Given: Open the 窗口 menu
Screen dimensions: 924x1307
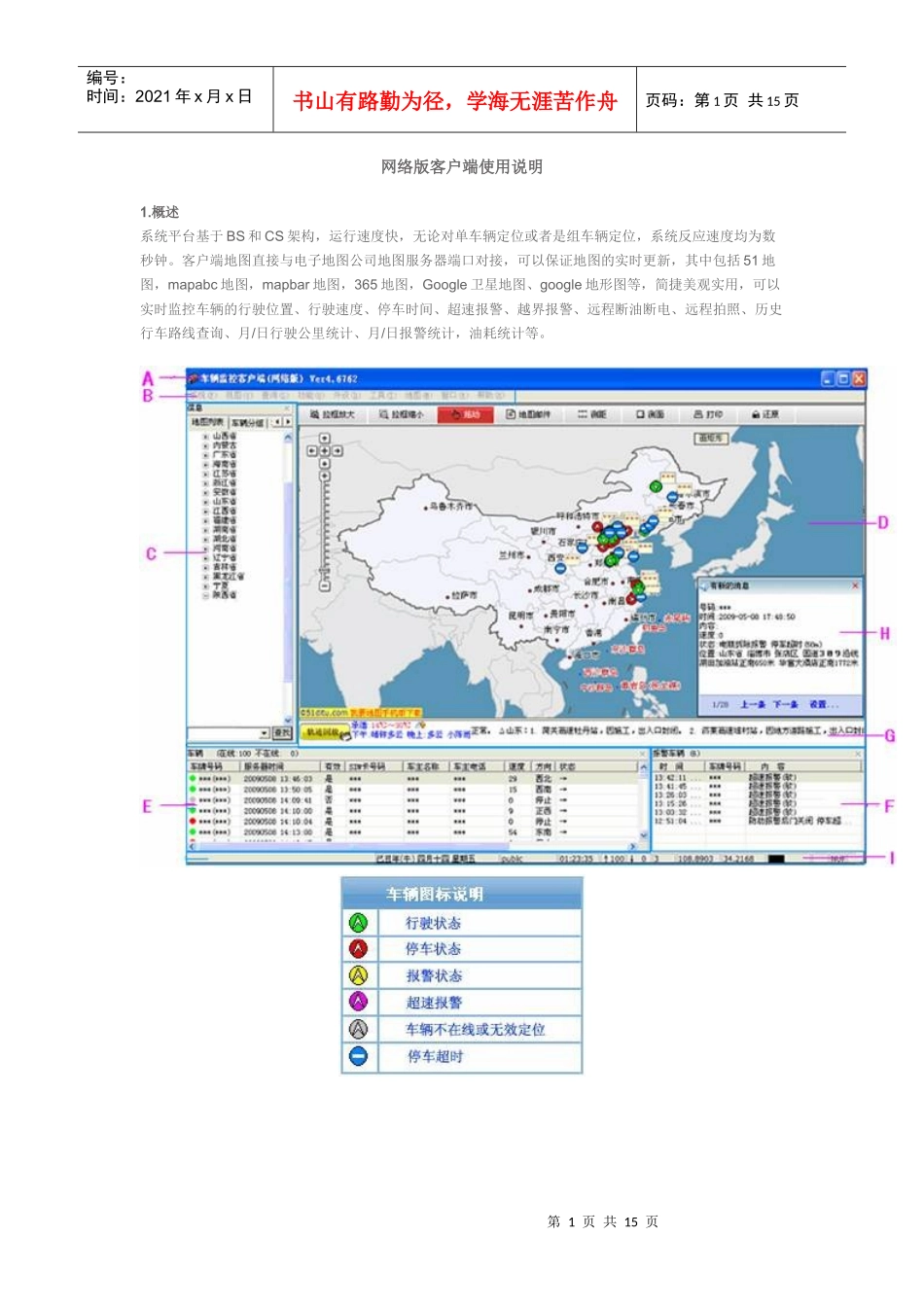Looking at the screenshot, I should pyautogui.click(x=454, y=396).
